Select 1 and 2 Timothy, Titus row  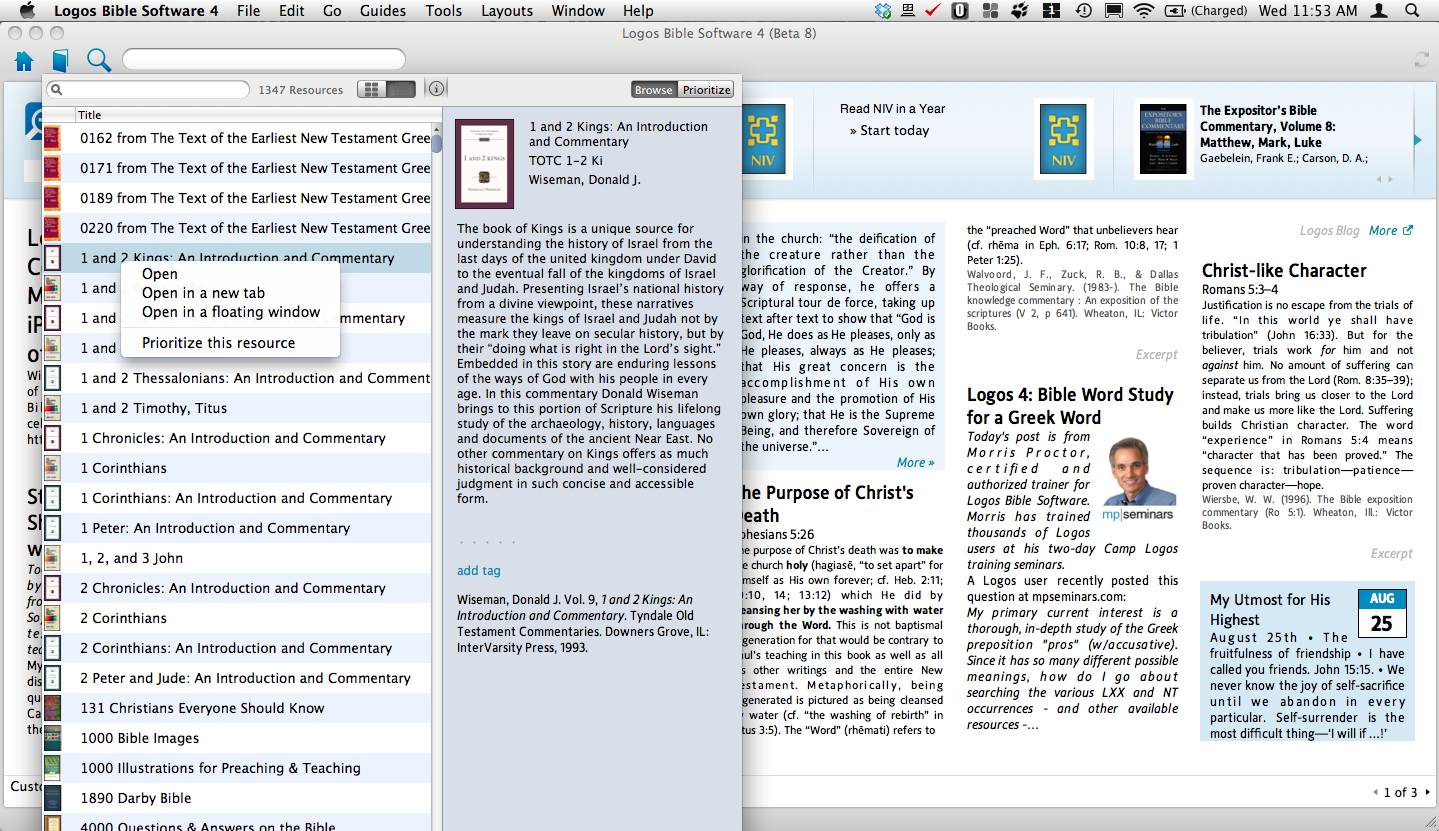(x=237, y=408)
